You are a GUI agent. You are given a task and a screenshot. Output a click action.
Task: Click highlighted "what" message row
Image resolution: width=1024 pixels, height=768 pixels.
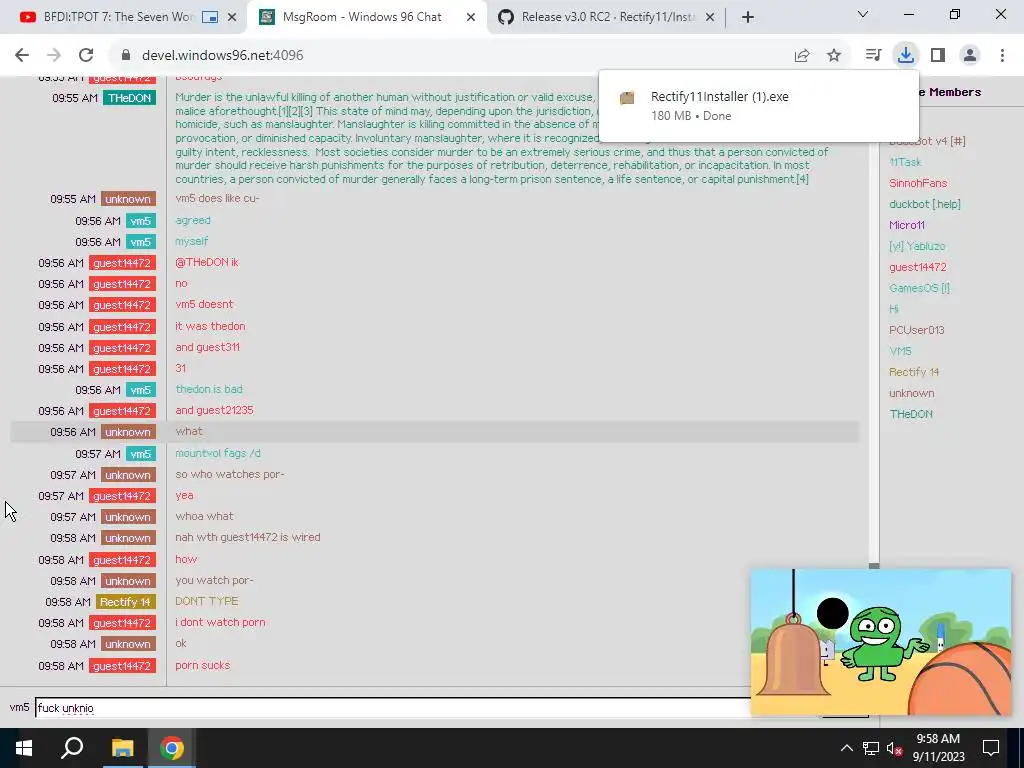[434, 432]
